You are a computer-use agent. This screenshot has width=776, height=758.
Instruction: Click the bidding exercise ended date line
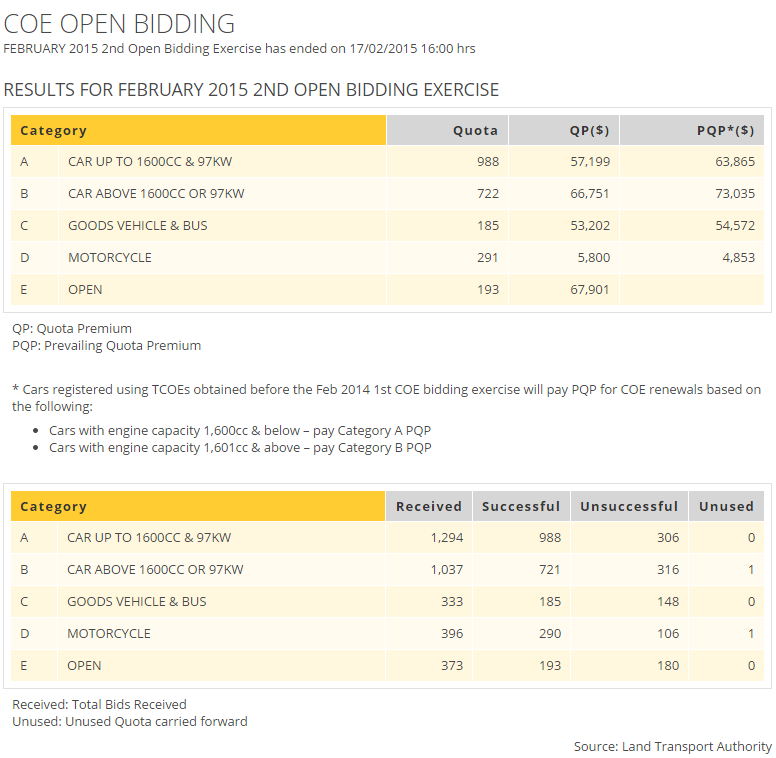[x=240, y=48]
